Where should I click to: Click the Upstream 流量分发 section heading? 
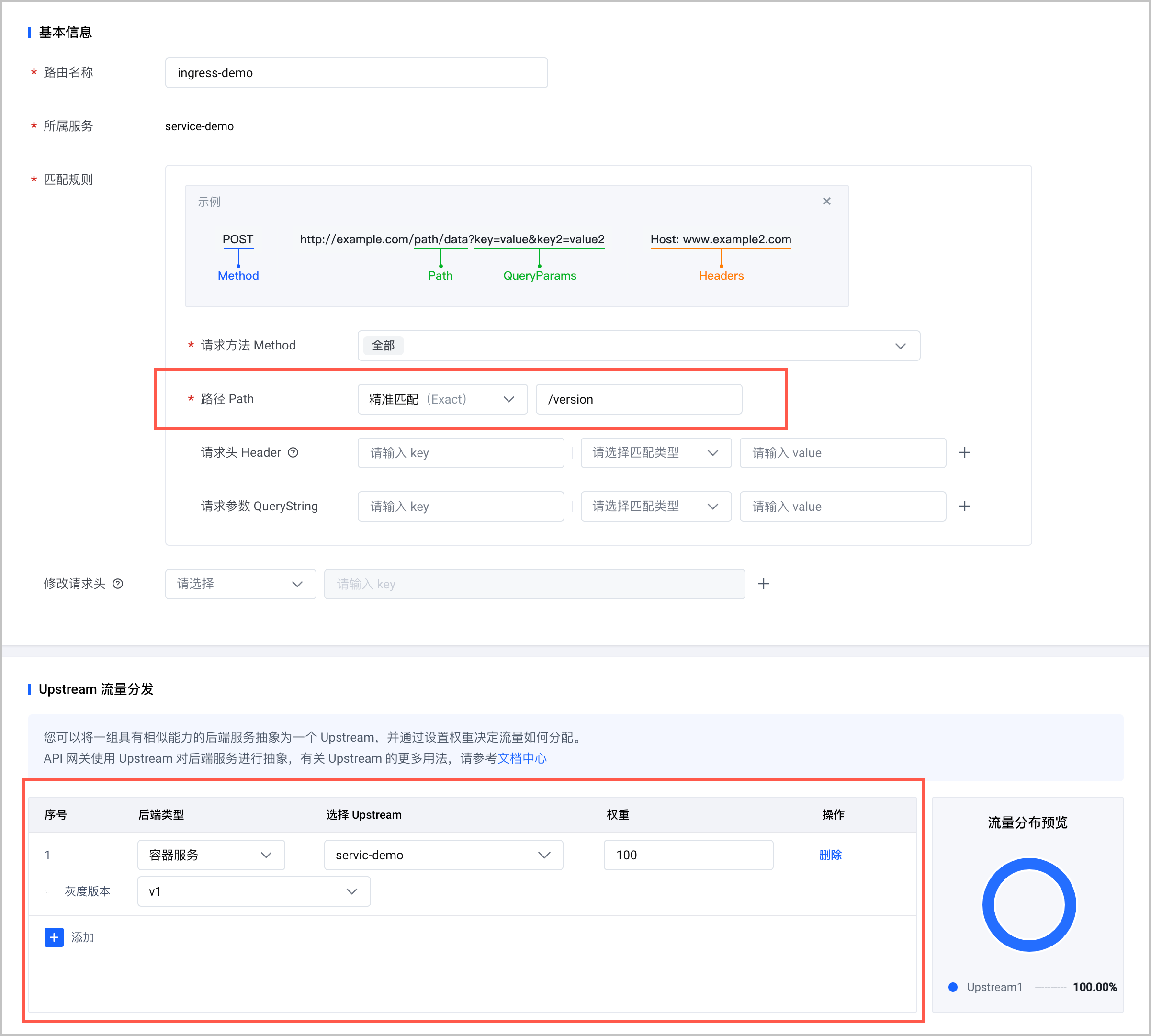96,689
